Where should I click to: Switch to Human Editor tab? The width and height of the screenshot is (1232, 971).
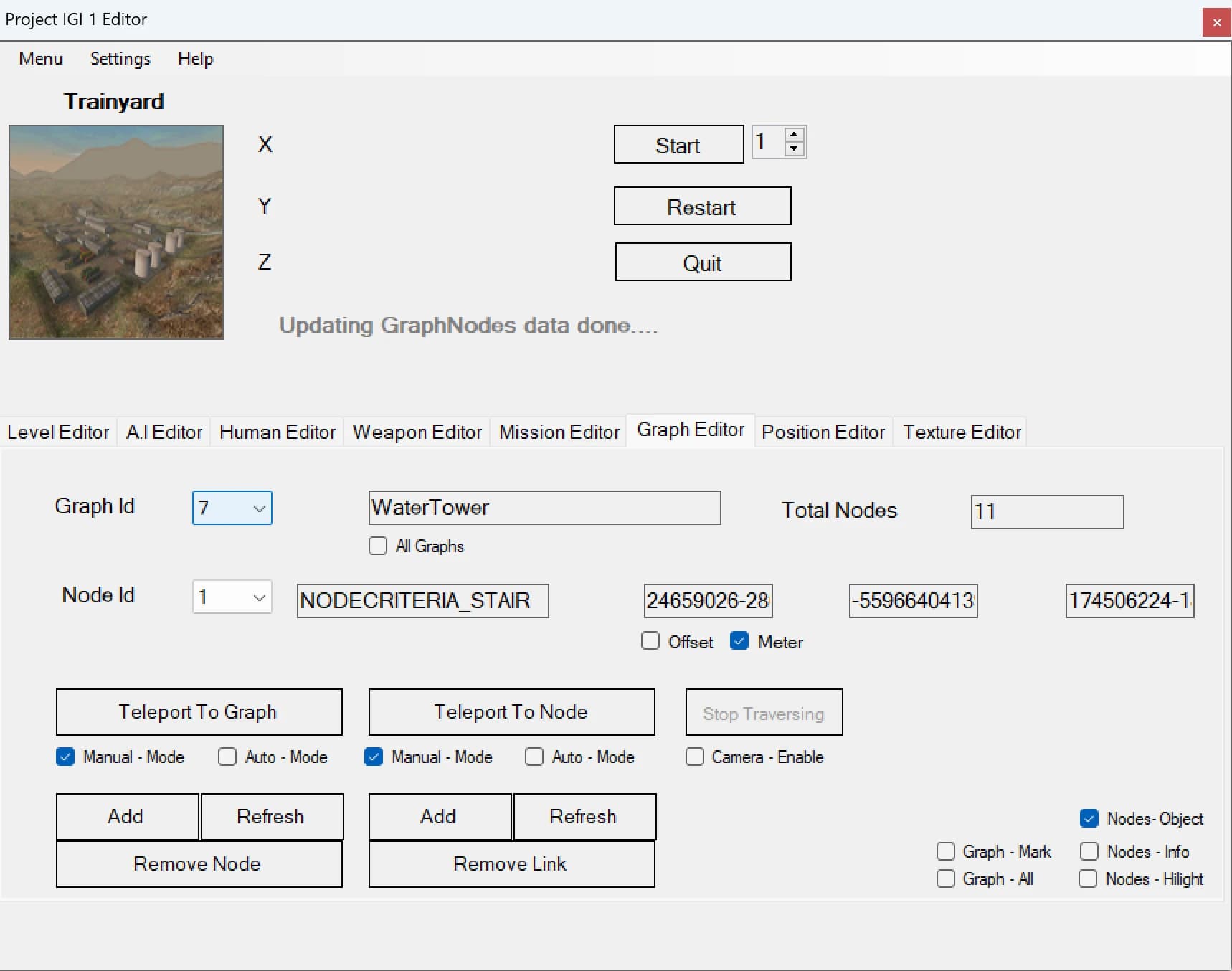click(x=278, y=432)
